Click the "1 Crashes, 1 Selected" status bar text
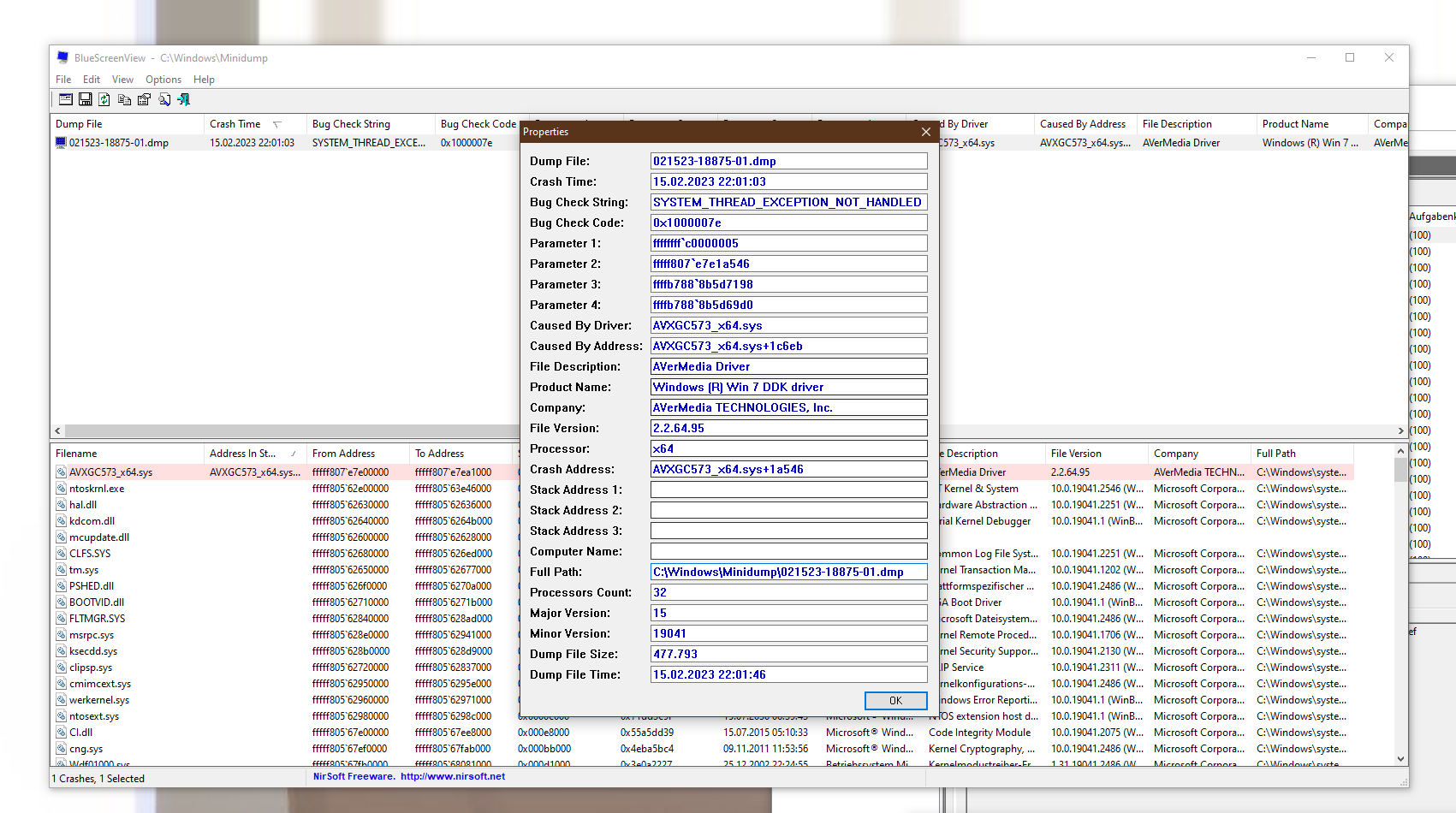This screenshot has height=813, width=1456. pyautogui.click(x=98, y=779)
